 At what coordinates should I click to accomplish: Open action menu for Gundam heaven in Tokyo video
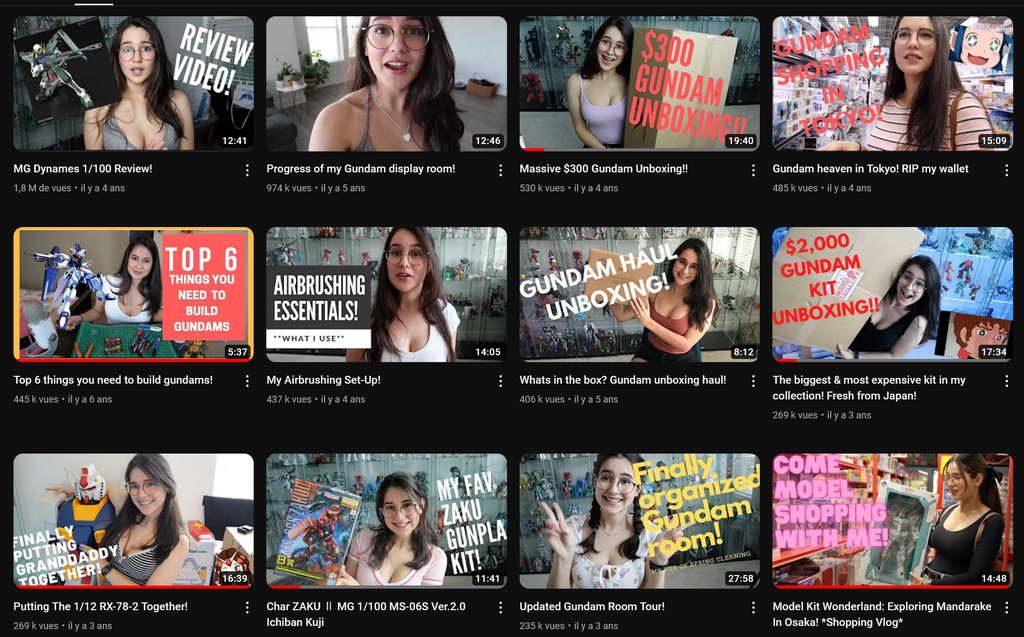[x=1006, y=171]
